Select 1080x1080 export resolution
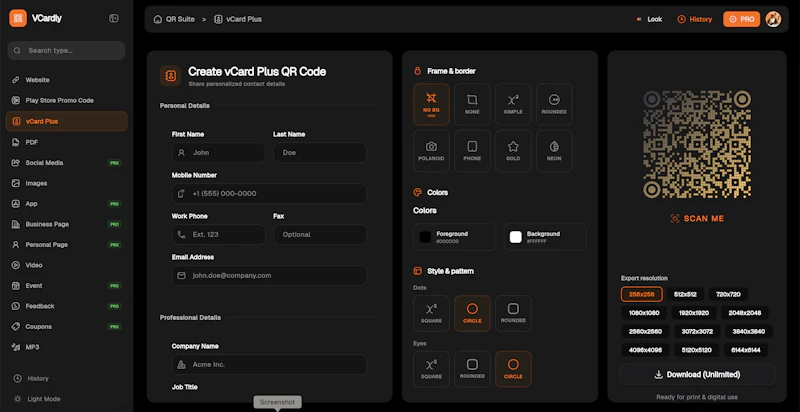Image resolution: width=800 pixels, height=412 pixels. click(x=644, y=313)
